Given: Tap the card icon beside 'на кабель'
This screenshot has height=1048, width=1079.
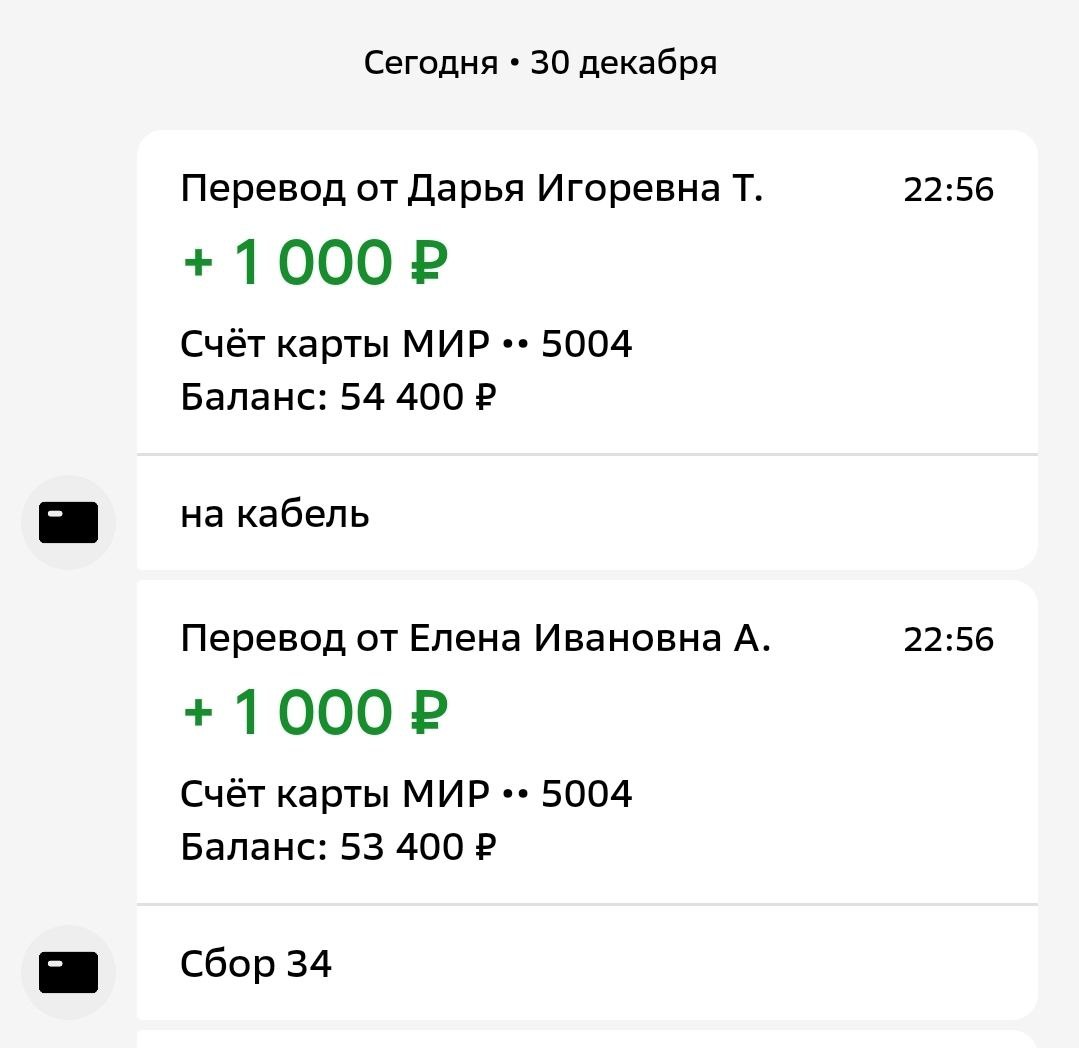Looking at the screenshot, I should coord(68,522).
